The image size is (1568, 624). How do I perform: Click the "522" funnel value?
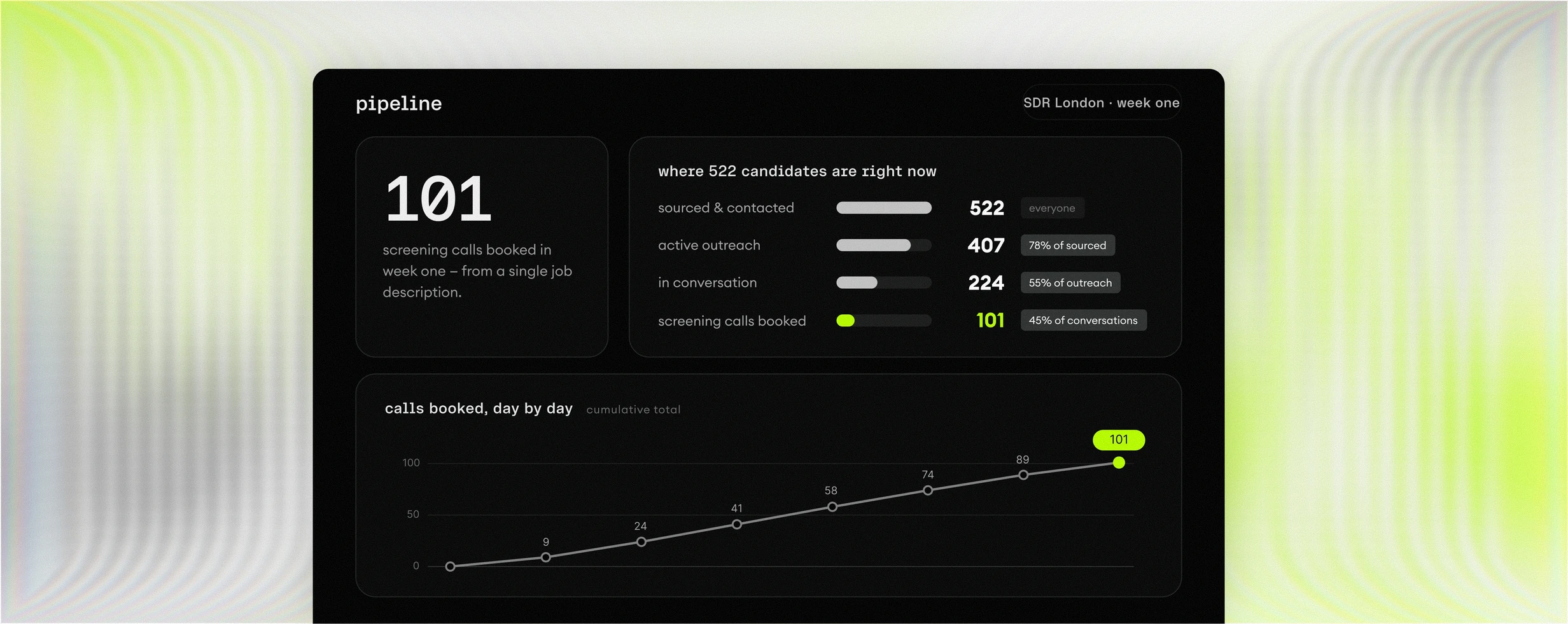[x=986, y=208]
